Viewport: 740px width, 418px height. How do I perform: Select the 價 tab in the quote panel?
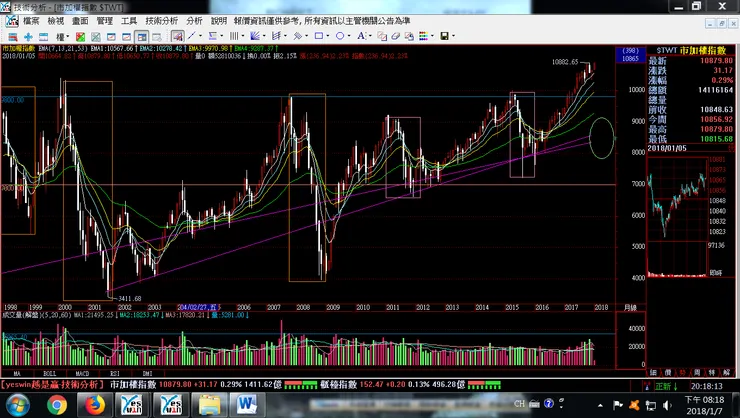pyautogui.click(x=668, y=373)
